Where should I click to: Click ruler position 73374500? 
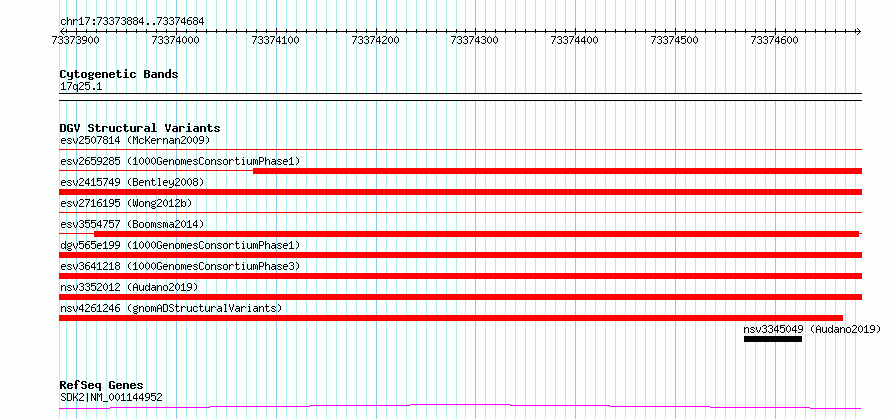point(675,40)
